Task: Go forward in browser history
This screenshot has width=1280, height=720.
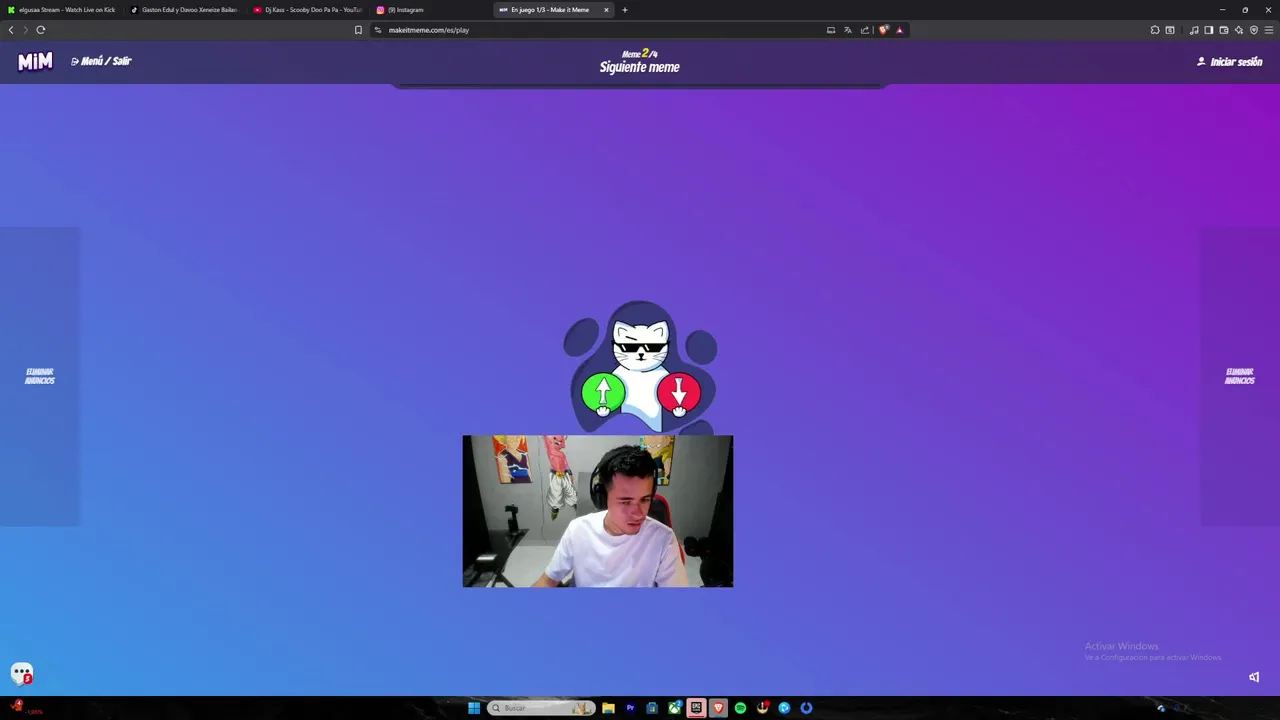Action: point(25,30)
